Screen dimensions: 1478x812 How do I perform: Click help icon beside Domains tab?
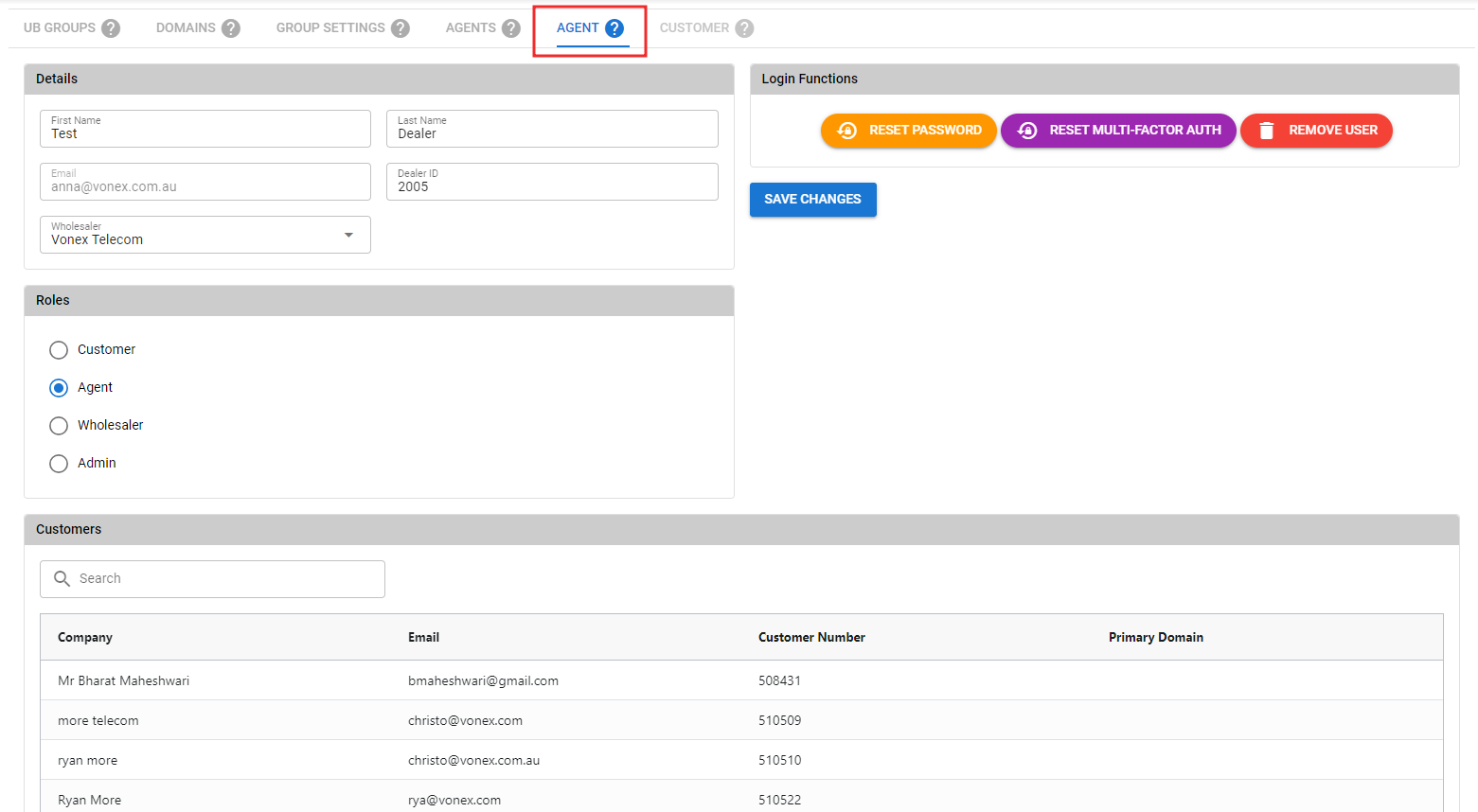[231, 28]
